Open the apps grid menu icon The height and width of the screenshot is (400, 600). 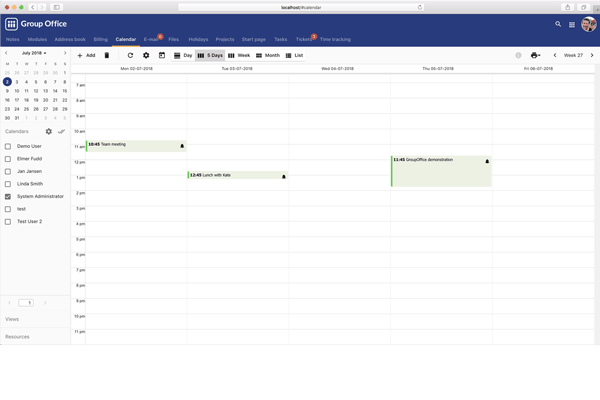pos(572,24)
